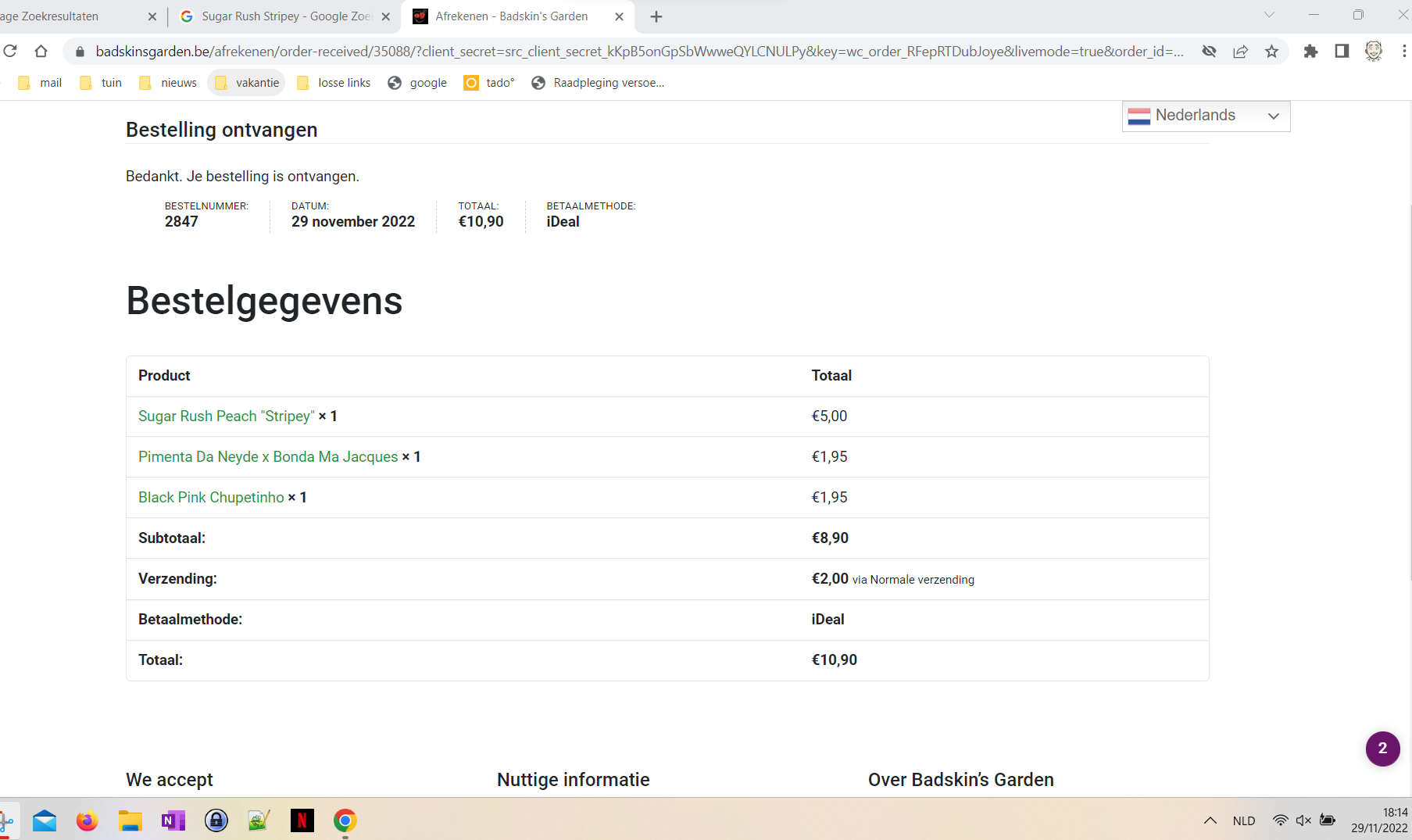Expand the Nederlands language dropdown
Image resolution: width=1412 pixels, height=840 pixels.
pyautogui.click(x=1206, y=116)
